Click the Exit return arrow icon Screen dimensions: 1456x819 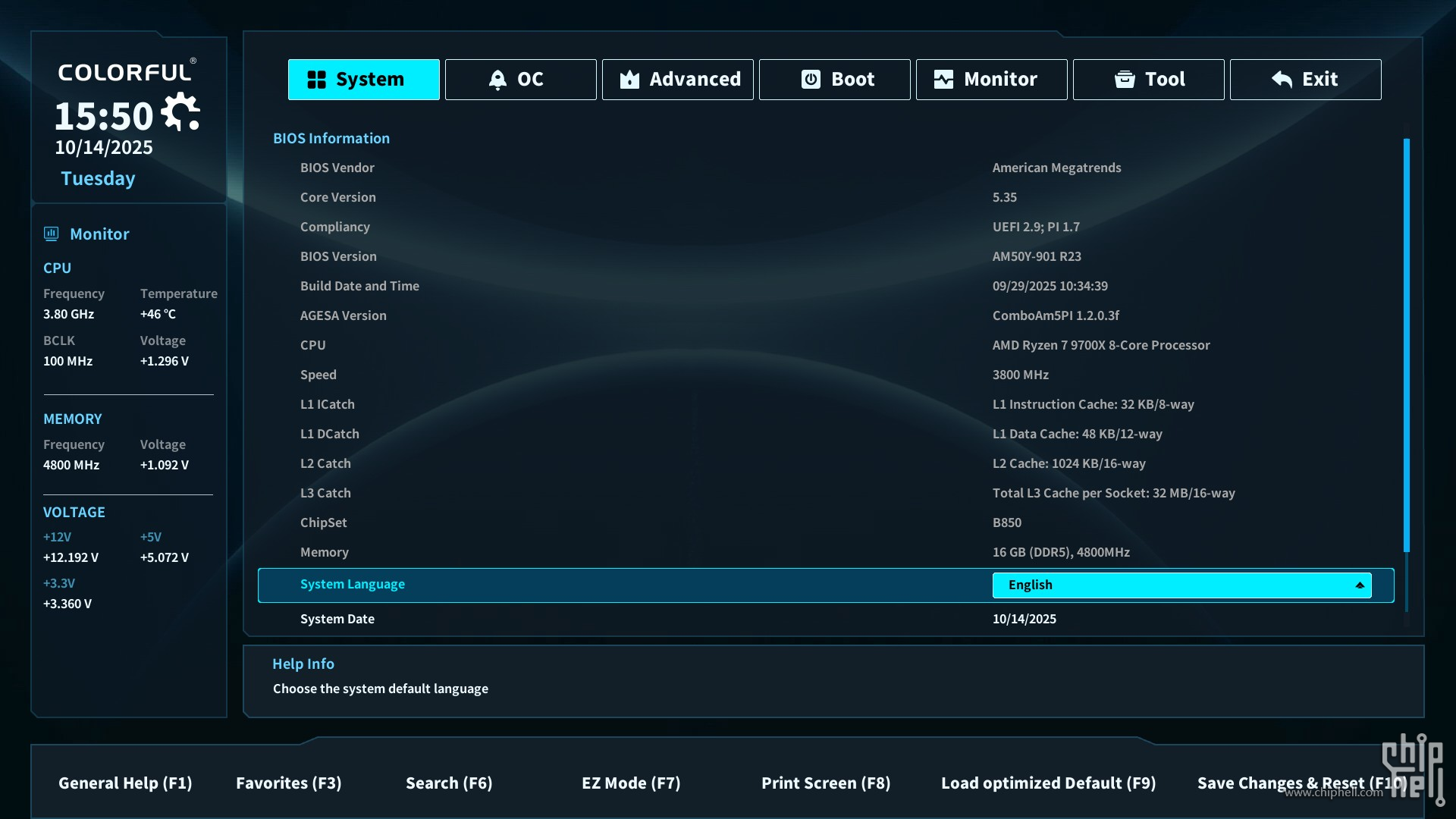tap(1282, 80)
